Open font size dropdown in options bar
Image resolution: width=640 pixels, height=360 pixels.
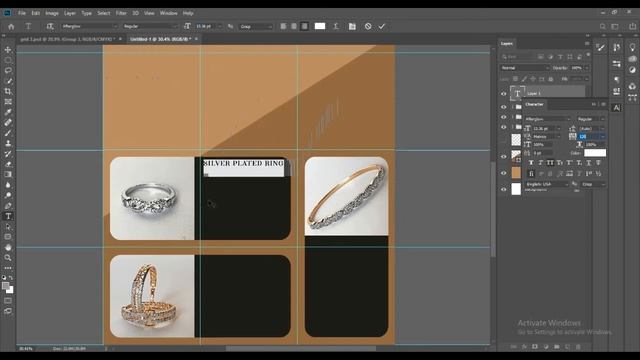[220, 27]
